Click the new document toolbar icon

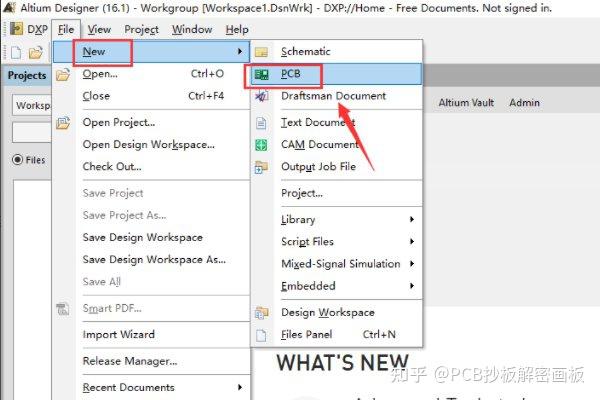coord(16,52)
